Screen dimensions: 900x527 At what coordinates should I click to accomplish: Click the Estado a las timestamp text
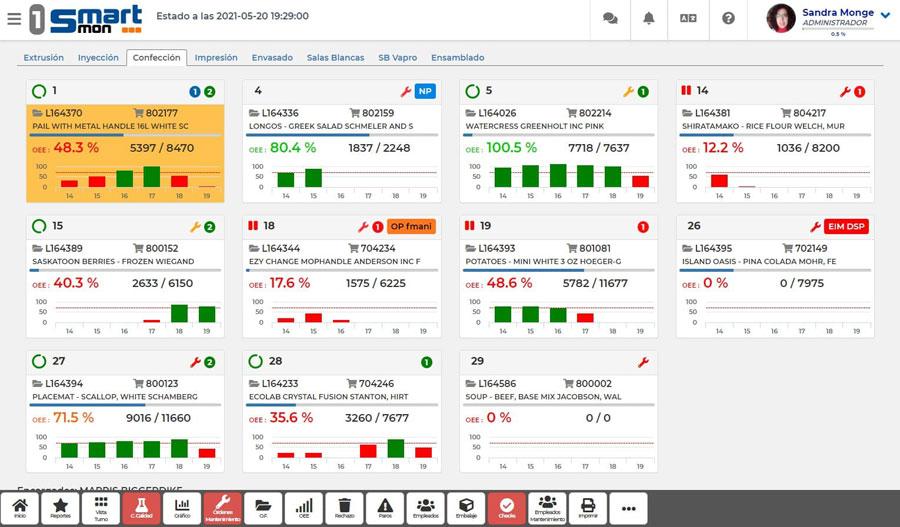232,16
